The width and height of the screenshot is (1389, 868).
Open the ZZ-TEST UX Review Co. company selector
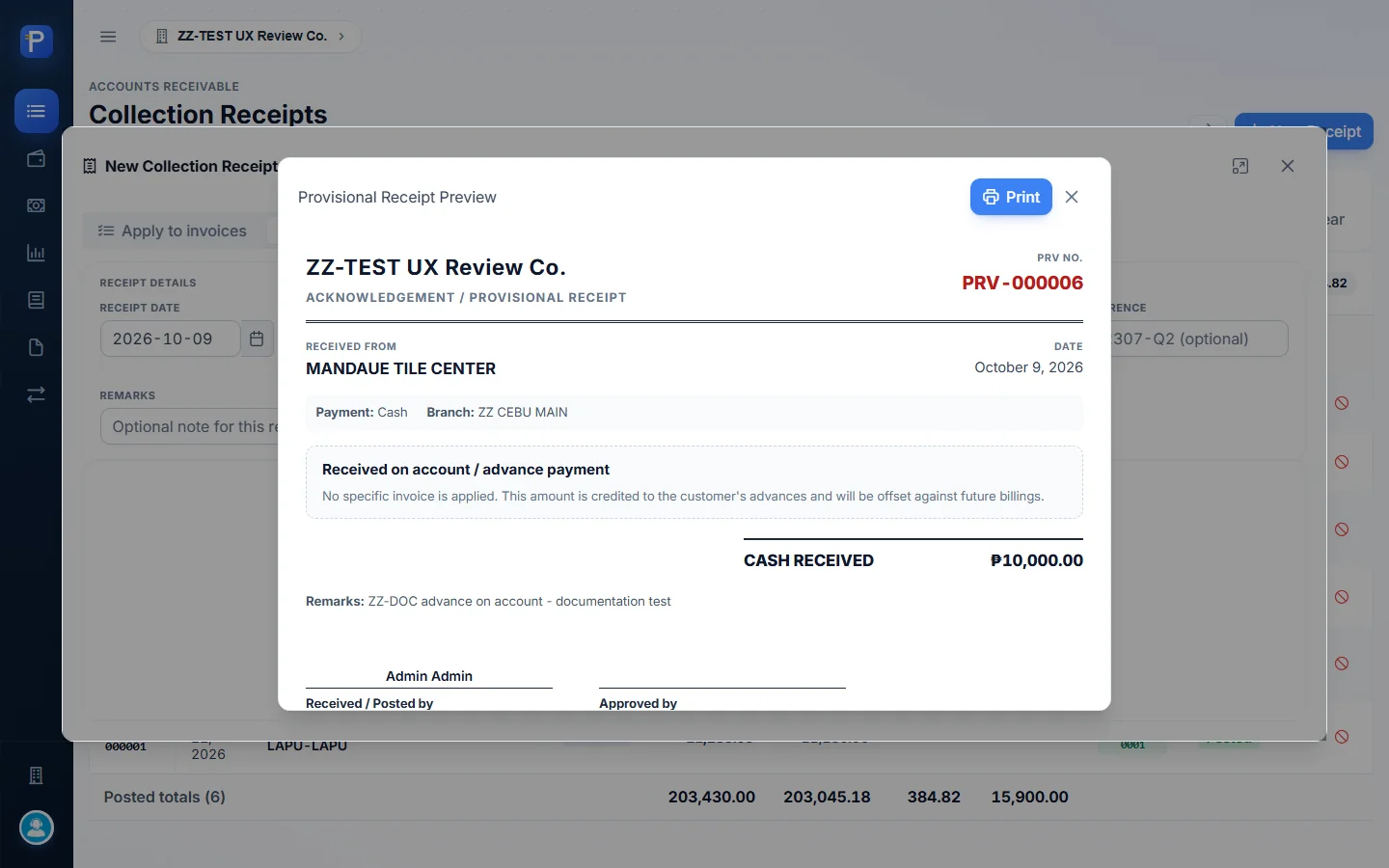tap(251, 37)
